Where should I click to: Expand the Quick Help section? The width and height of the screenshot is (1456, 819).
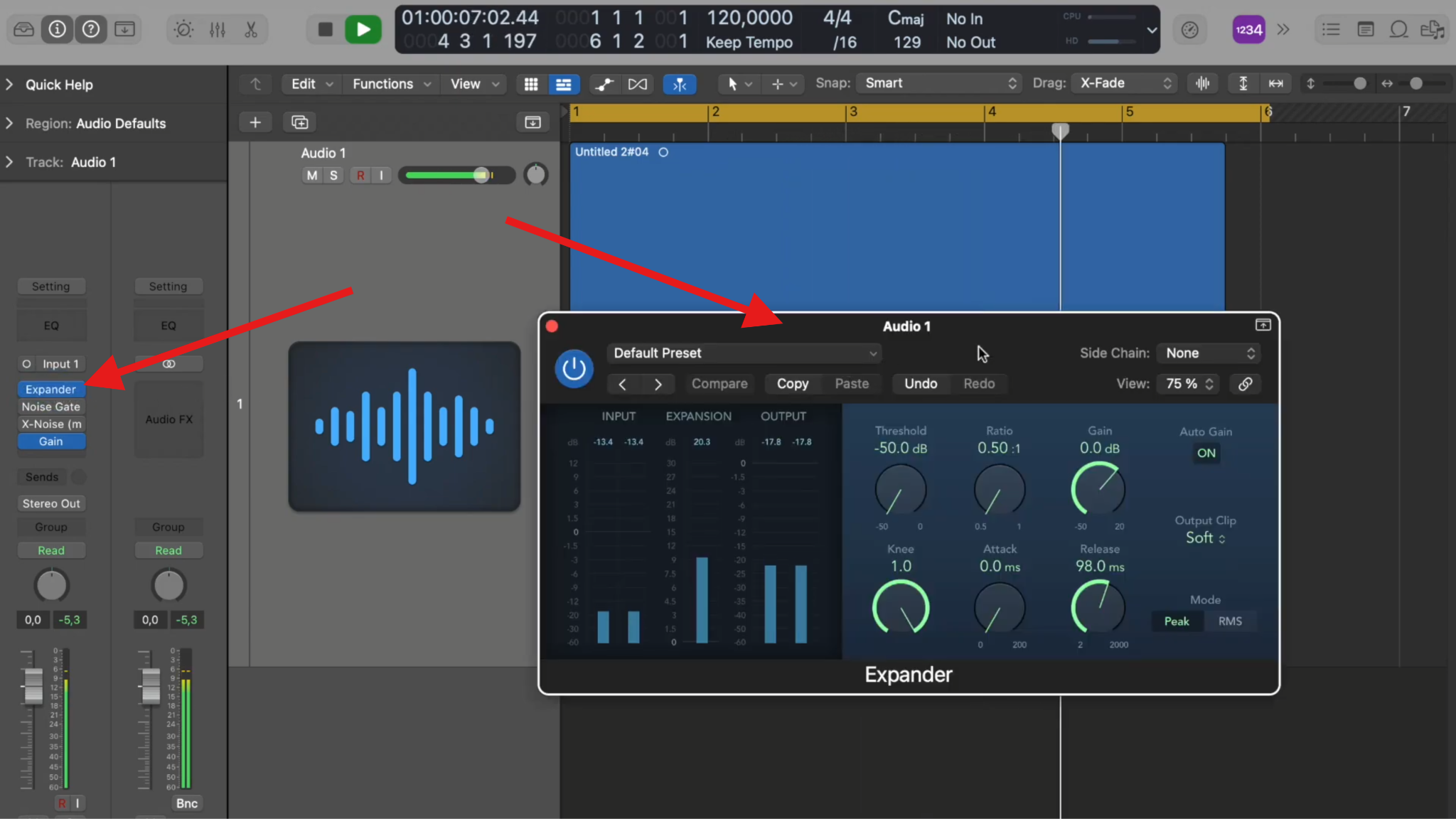(9, 85)
